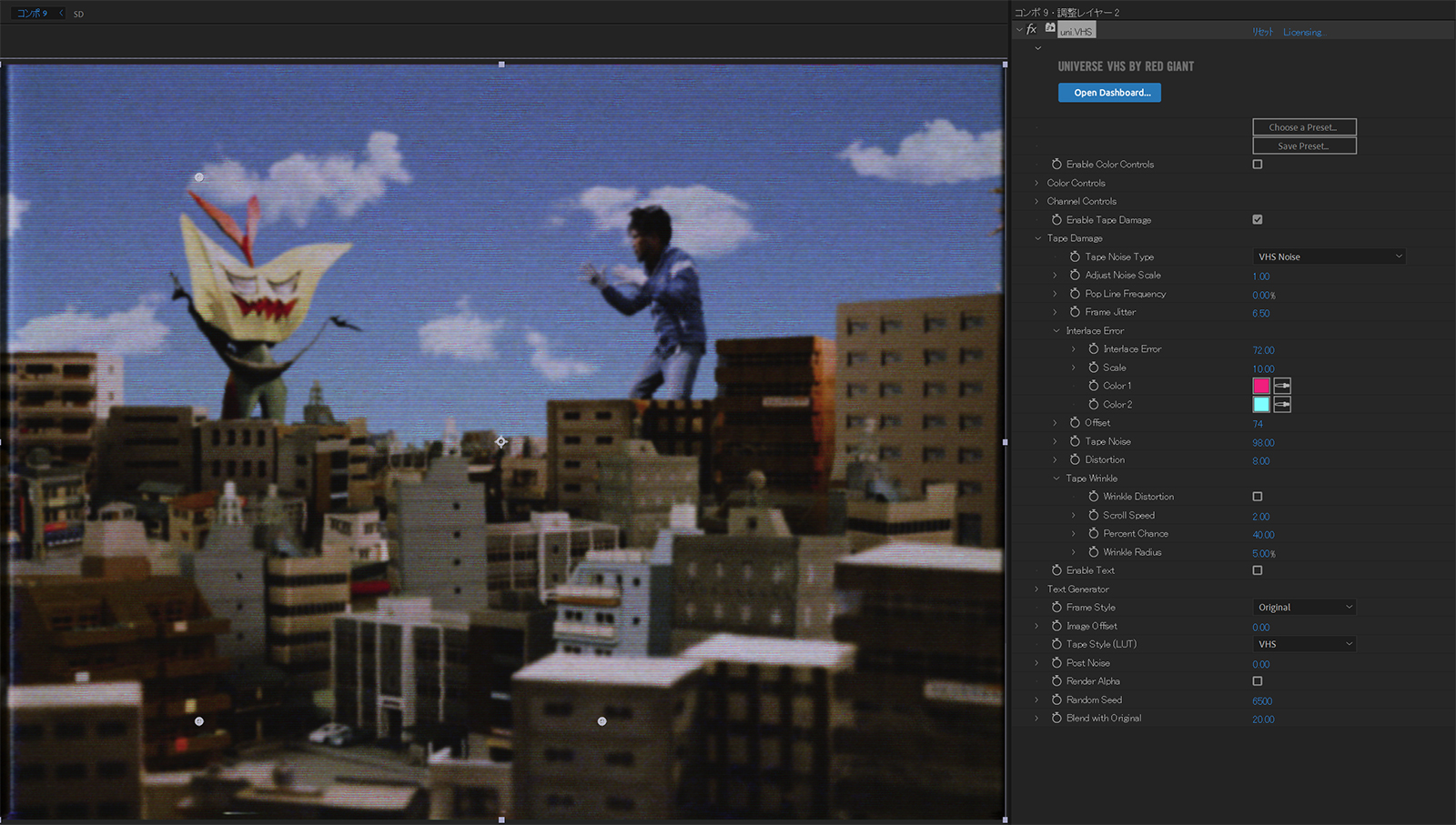
Task: Click the Color 2 eyedropper icon
Action: click(1282, 405)
